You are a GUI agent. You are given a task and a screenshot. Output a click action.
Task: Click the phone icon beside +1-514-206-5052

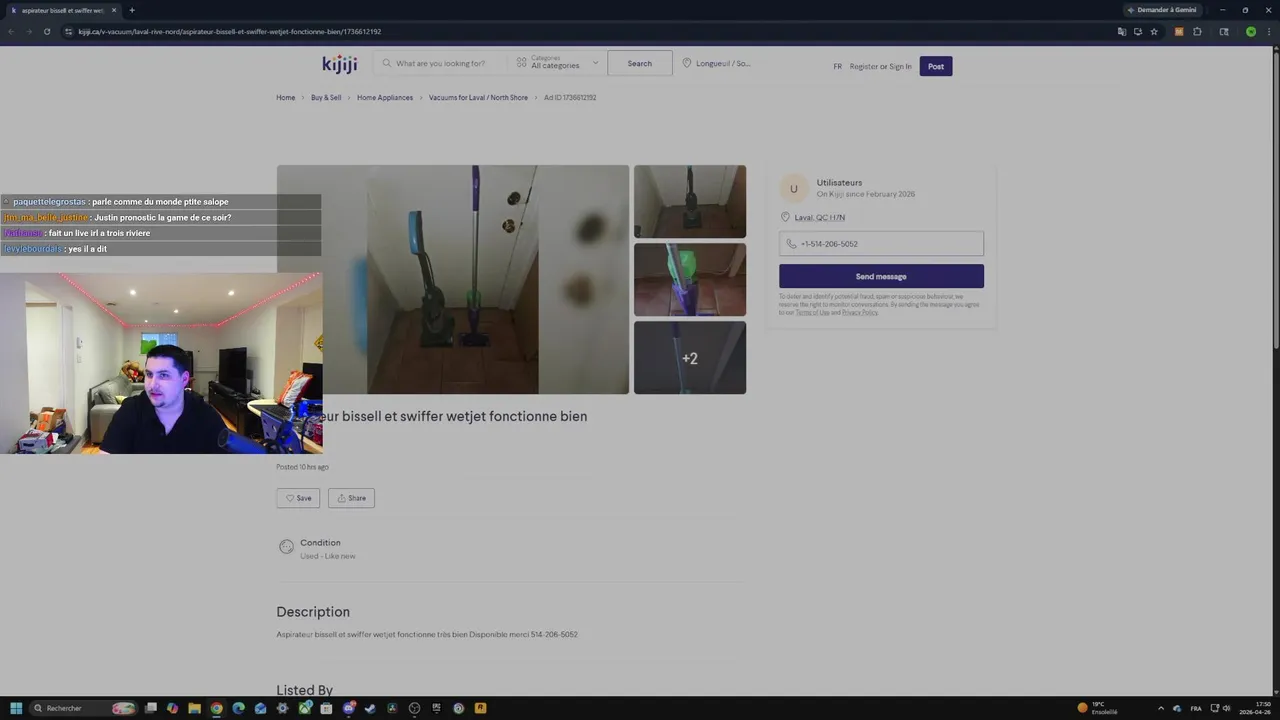point(791,244)
